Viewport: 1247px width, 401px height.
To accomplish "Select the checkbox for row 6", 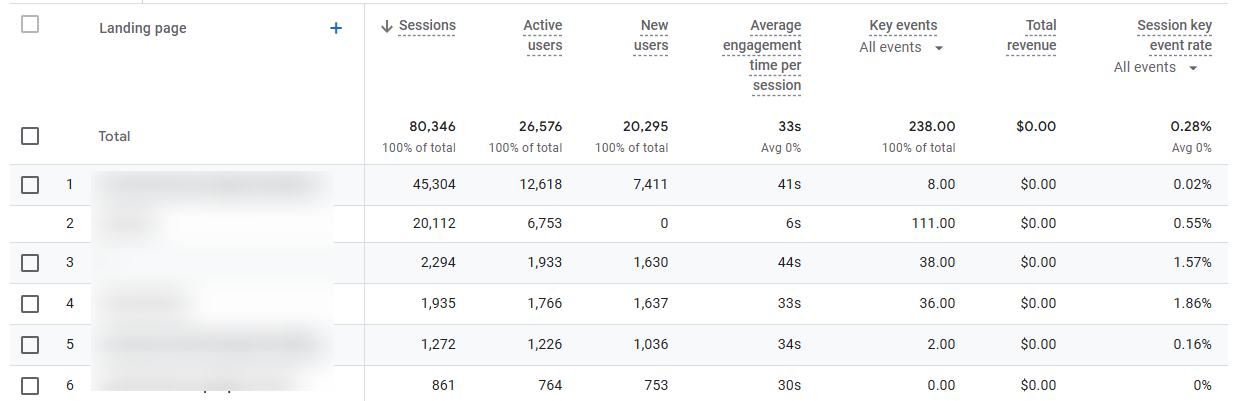I will coord(30,385).
